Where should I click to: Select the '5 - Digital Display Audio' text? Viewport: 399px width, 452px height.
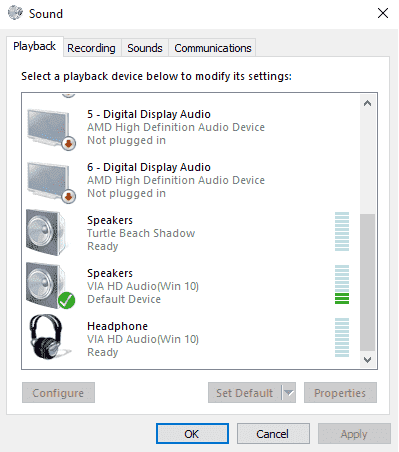point(149,114)
